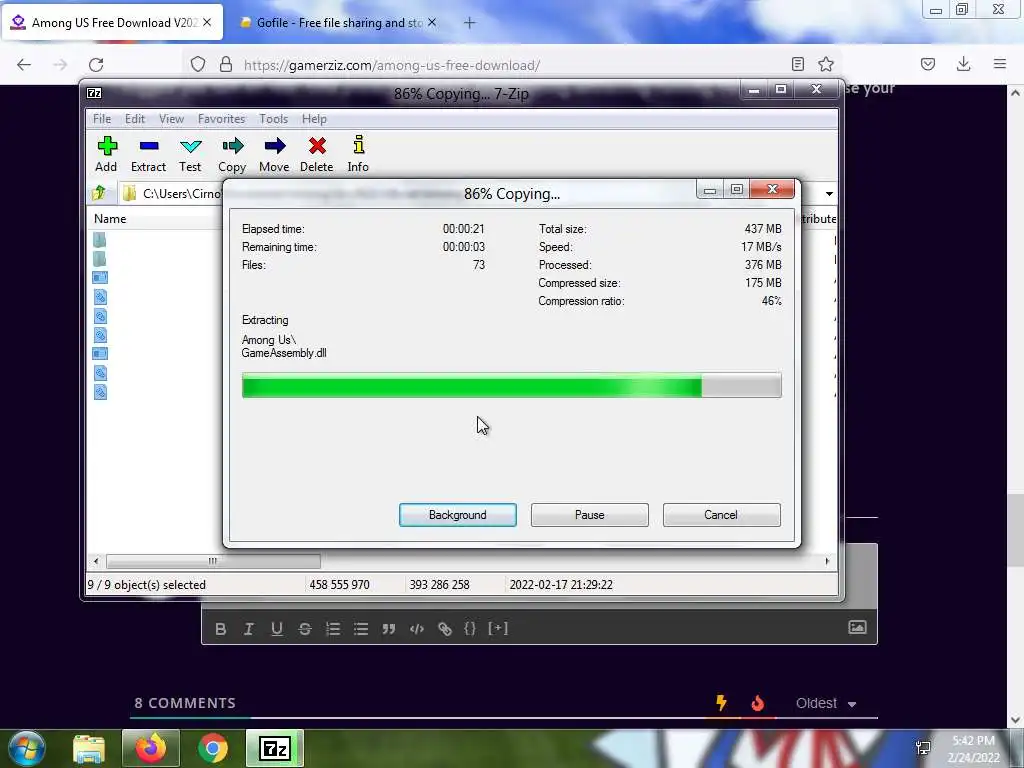Open the Firefox hamburger menu
The image size is (1024, 768).
[1000, 64]
